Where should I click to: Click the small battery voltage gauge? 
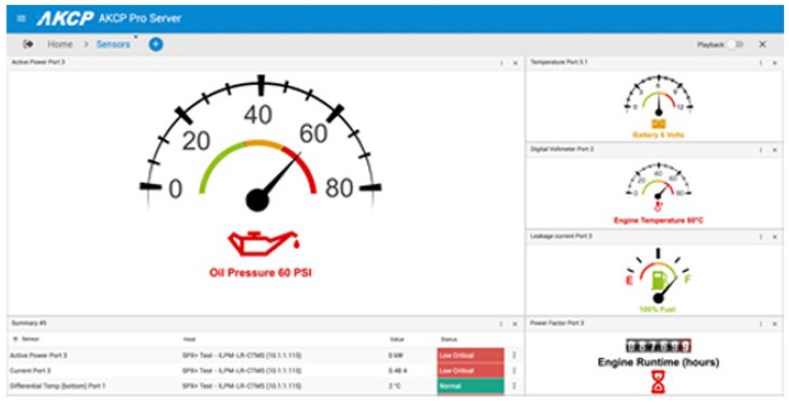[658, 95]
